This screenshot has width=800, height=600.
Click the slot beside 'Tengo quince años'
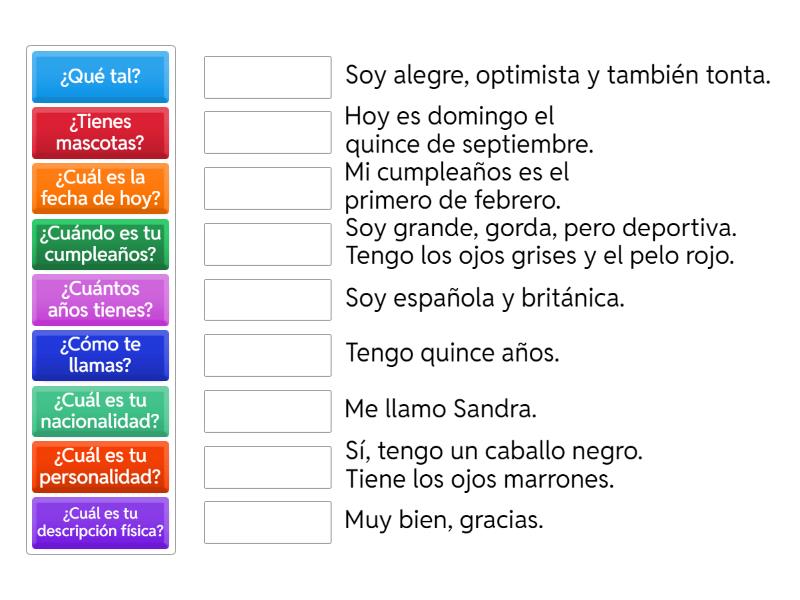pos(266,353)
